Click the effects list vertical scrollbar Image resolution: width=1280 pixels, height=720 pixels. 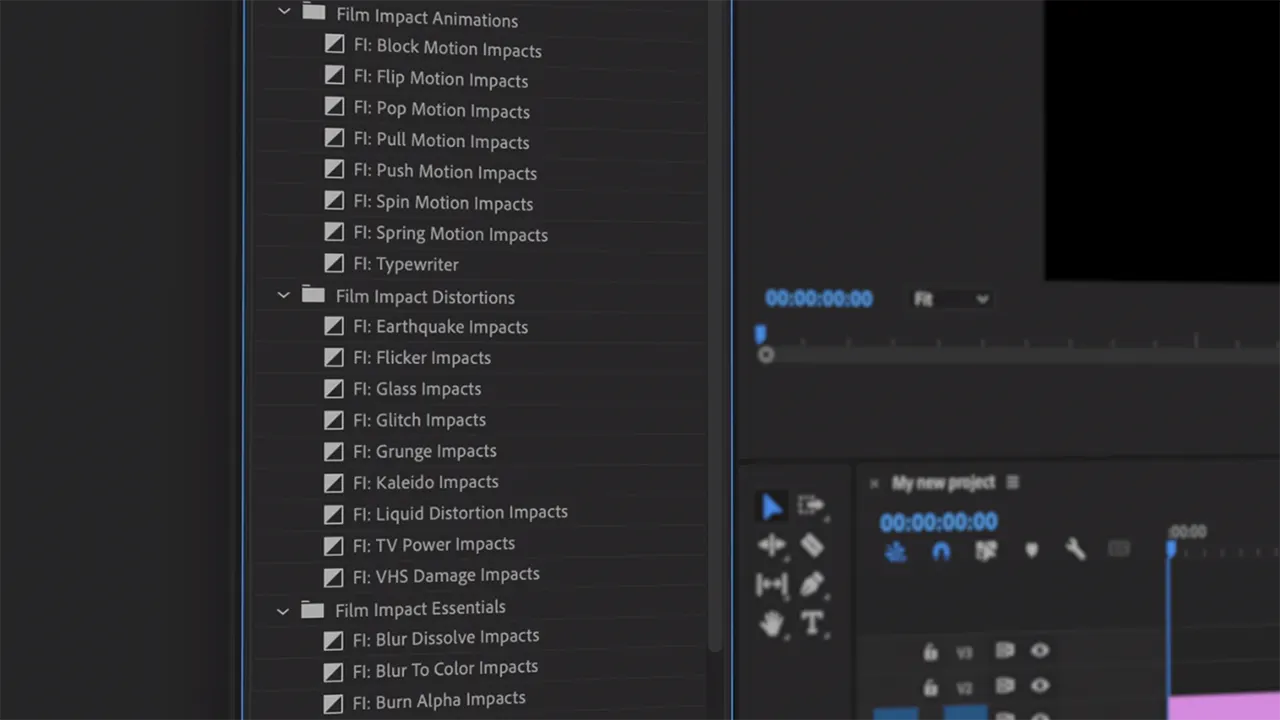(715, 325)
